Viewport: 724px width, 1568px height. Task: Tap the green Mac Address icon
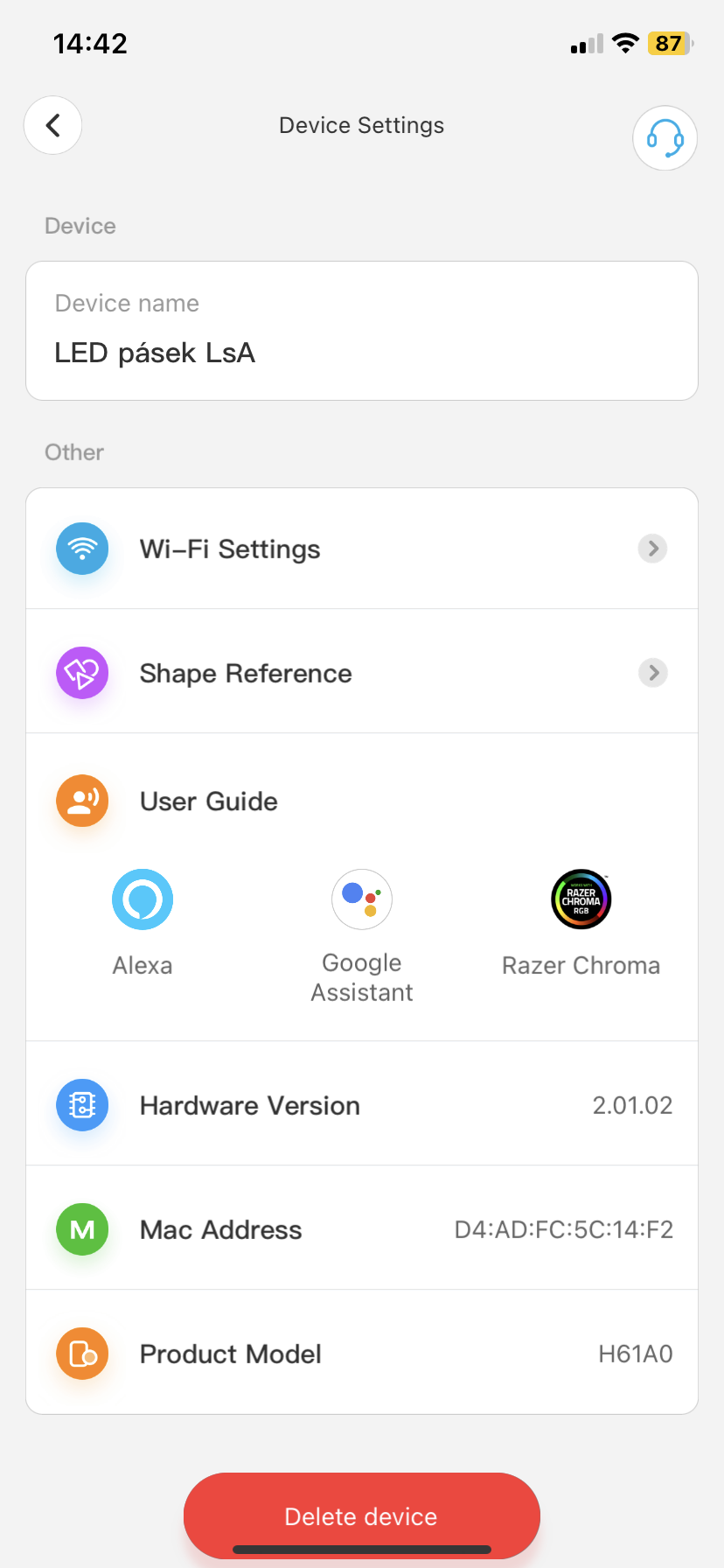pos(82,1229)
